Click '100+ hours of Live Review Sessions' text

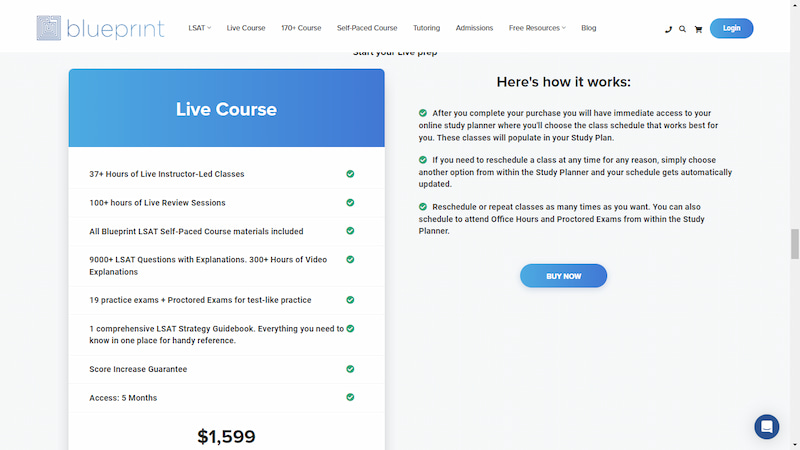[157, 203]
